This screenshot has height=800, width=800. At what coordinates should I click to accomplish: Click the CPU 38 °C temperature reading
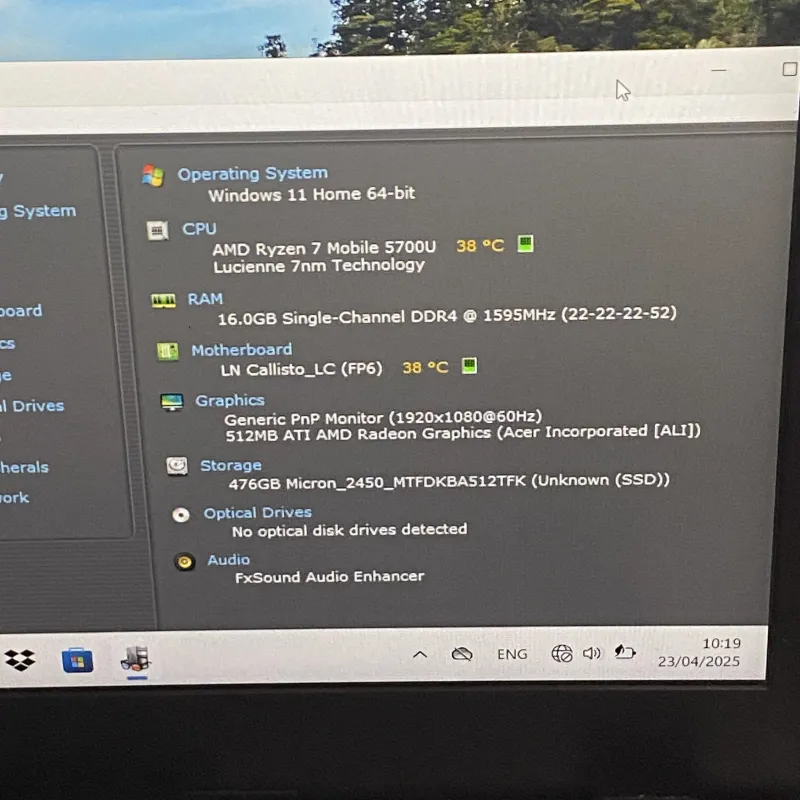pyautogui.click(x=480, y=246)
